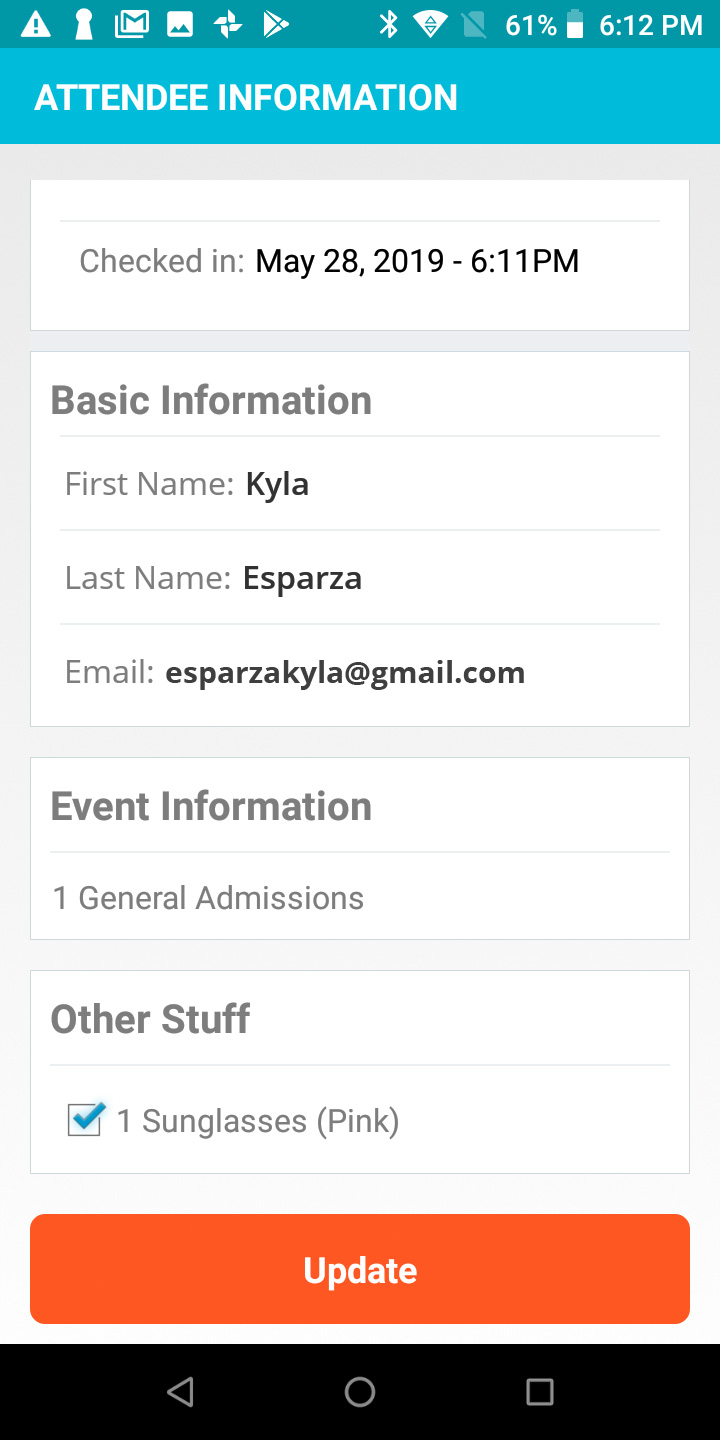
Task: Tap the Bluetooth status icon
Action: [388, 24]
